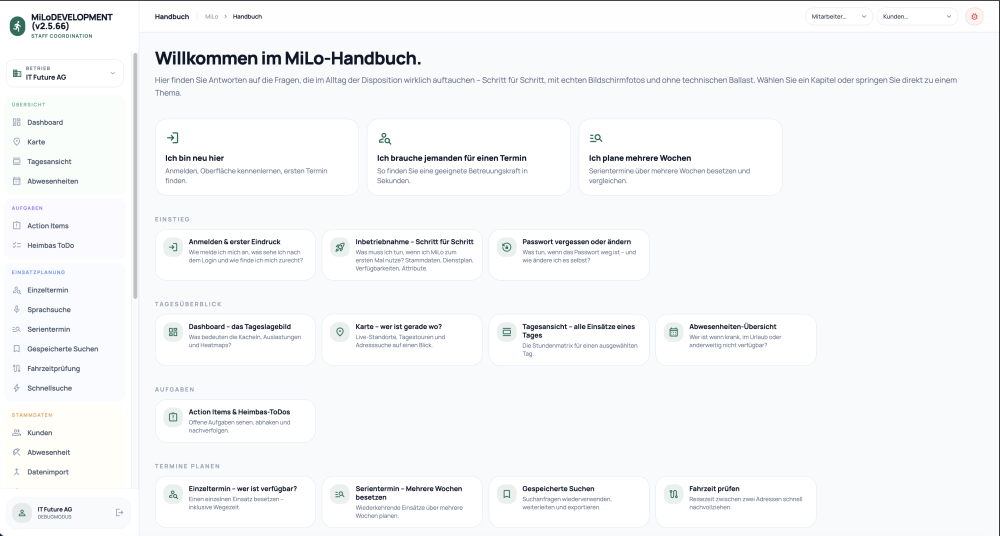Open 'Tagesansicht – alle Einsätze eines Tages' chapter
The width and height of the screenshot is (1000, 536).
point(569,339)
